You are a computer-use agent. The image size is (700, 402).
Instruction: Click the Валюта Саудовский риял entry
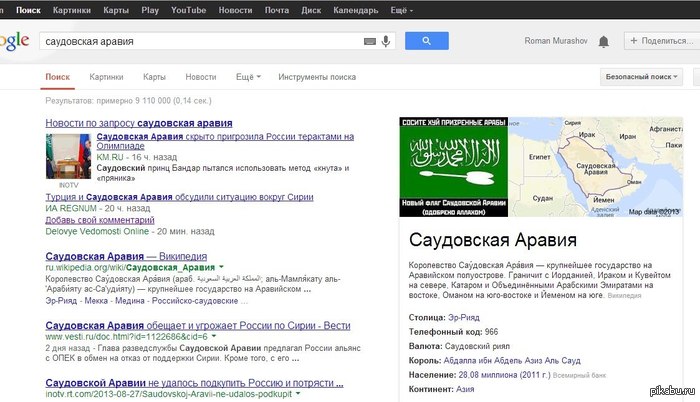click(459, 346)
